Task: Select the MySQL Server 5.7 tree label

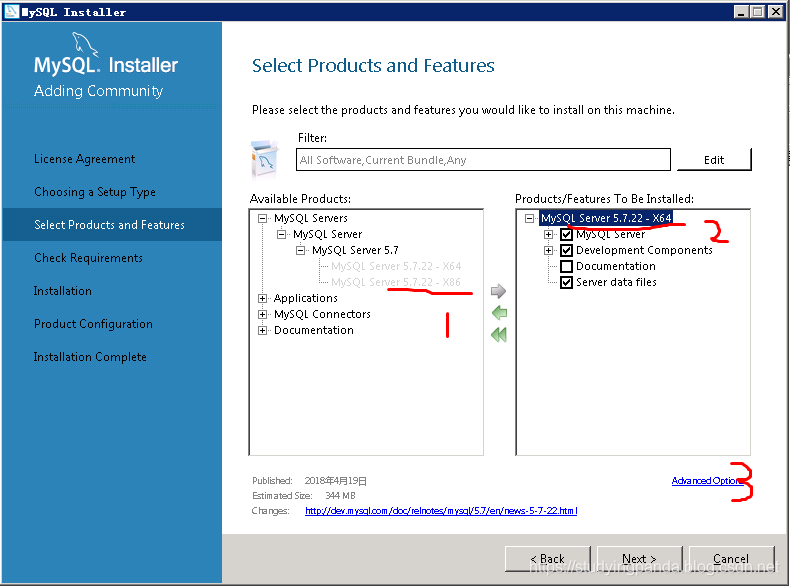Action: (x=355, y=250)
